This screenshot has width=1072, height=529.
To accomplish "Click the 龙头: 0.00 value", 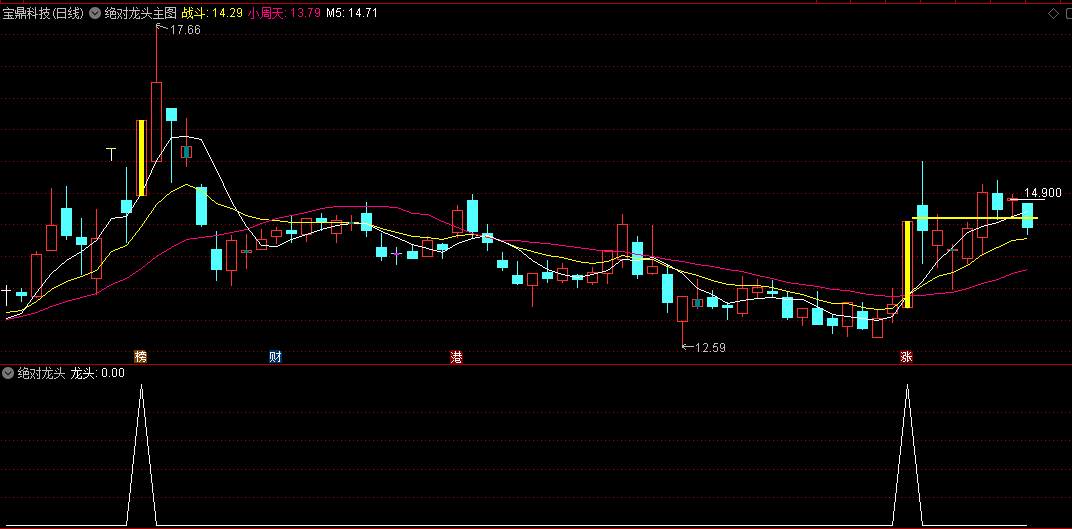I will pos(98,373).
